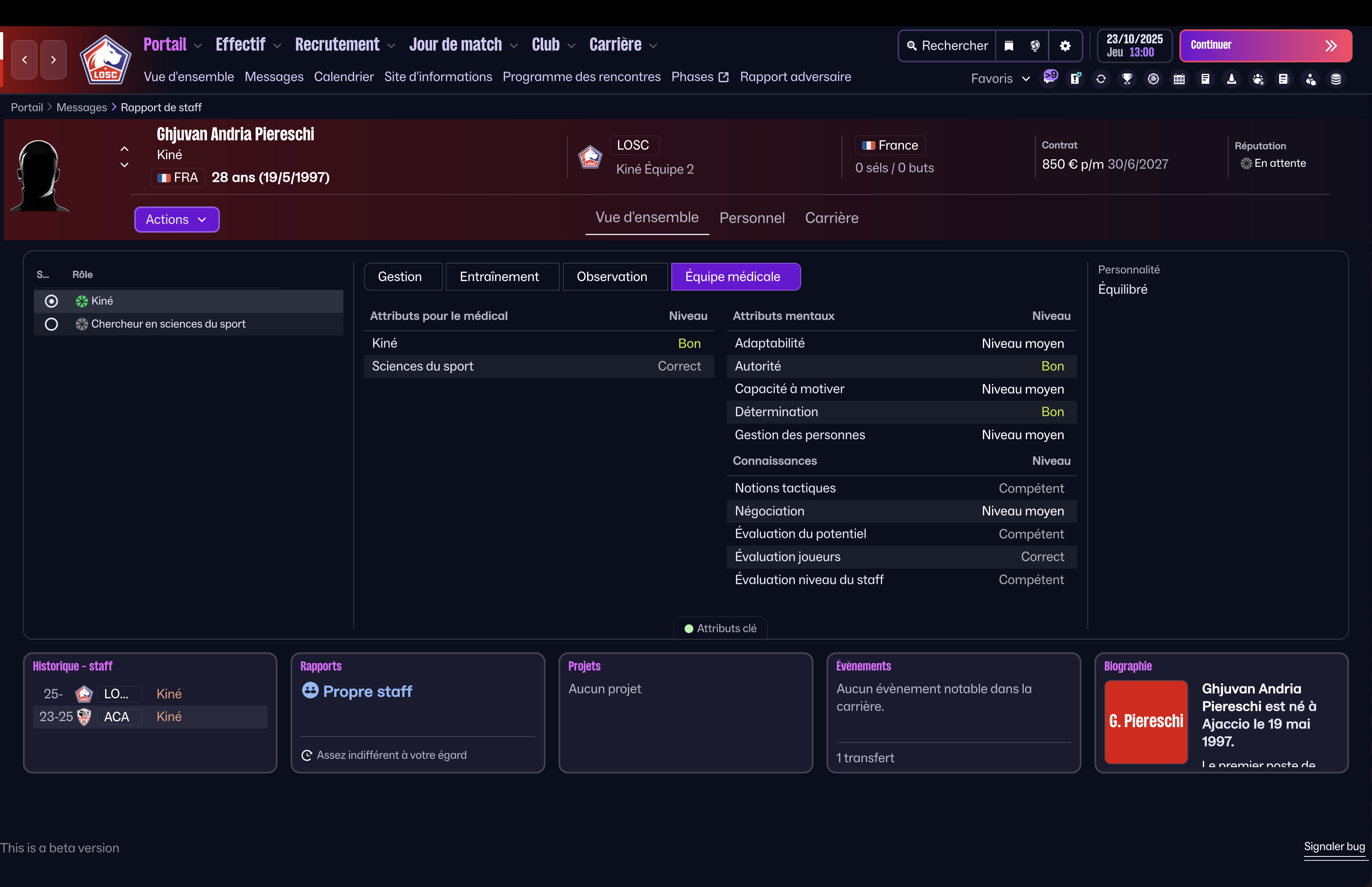Click the trophy shortcut icon
Image resolution: width=1372 pixels, height=887 pixels.
1127,78
